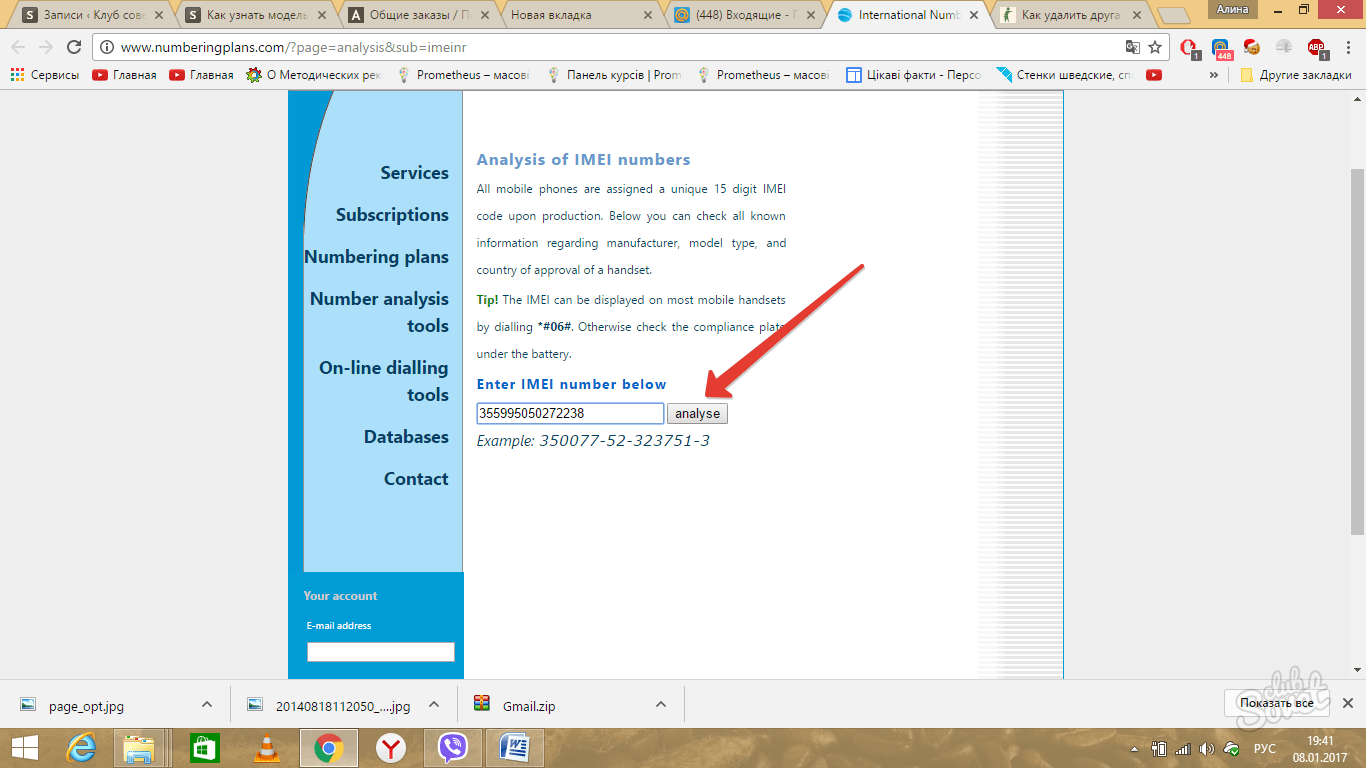Click the Databases link in sidebar

(x=406, y=437)
